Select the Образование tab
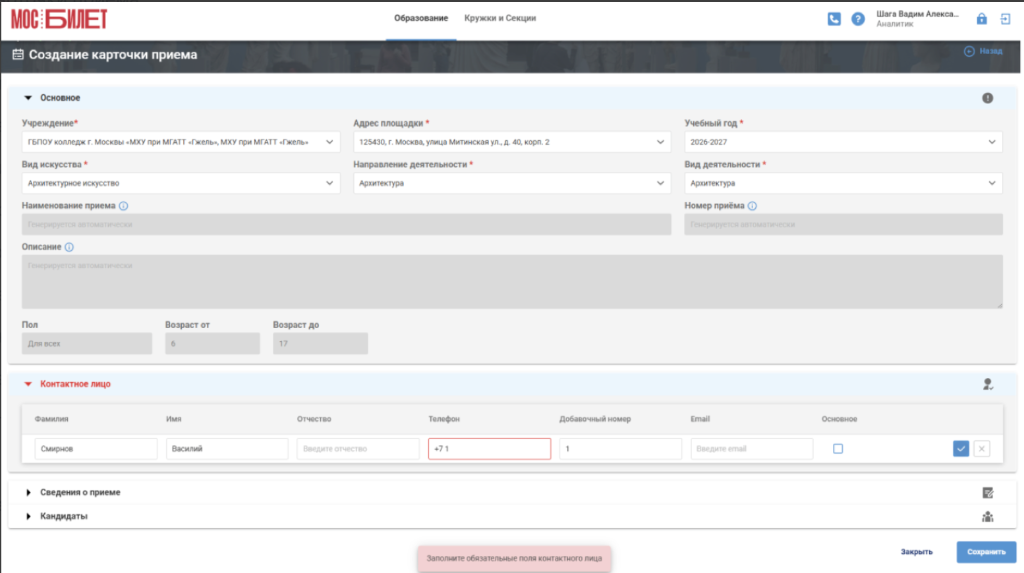The height and width of the screenshot is (573, 1024). point(421,18)
